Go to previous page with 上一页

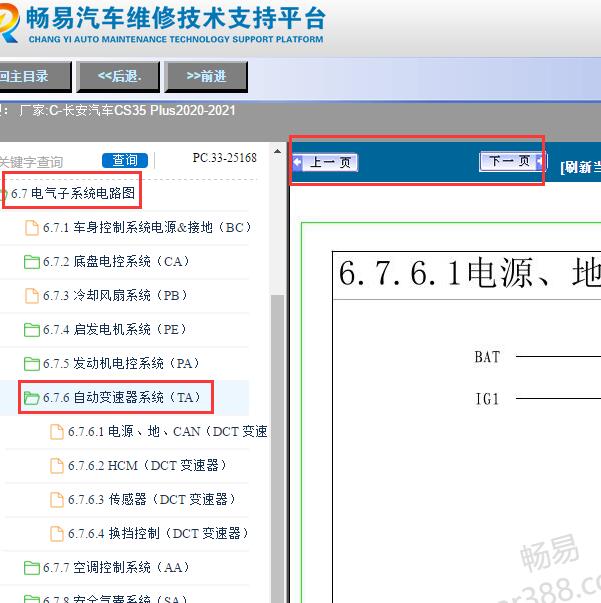[325, 162]
